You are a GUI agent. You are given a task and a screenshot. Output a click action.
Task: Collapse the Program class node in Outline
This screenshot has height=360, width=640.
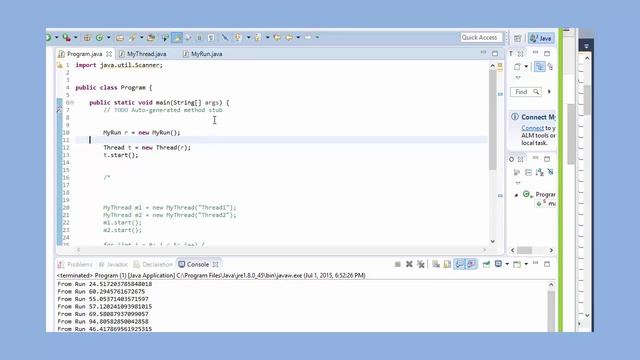click(x=516, y=195)
